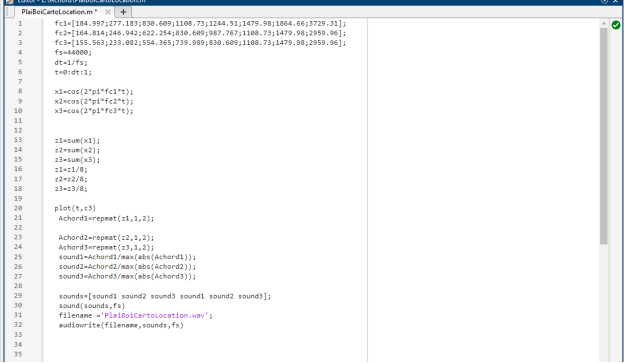Place cursor on the audiowrite(filename,sounds,fs) line
624x363 pixels.
(x=121, y=325)
